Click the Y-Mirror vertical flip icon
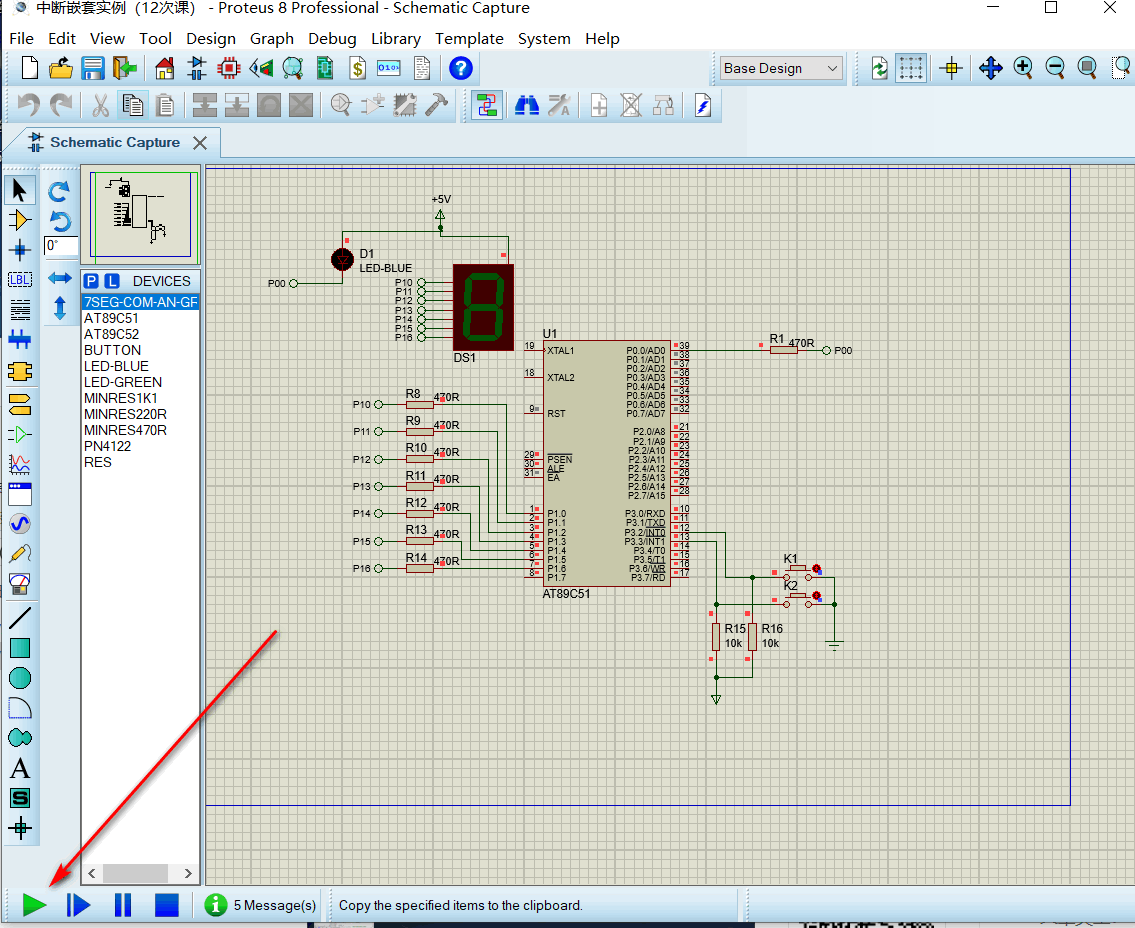1135x928 pixels. click(59, 308)
